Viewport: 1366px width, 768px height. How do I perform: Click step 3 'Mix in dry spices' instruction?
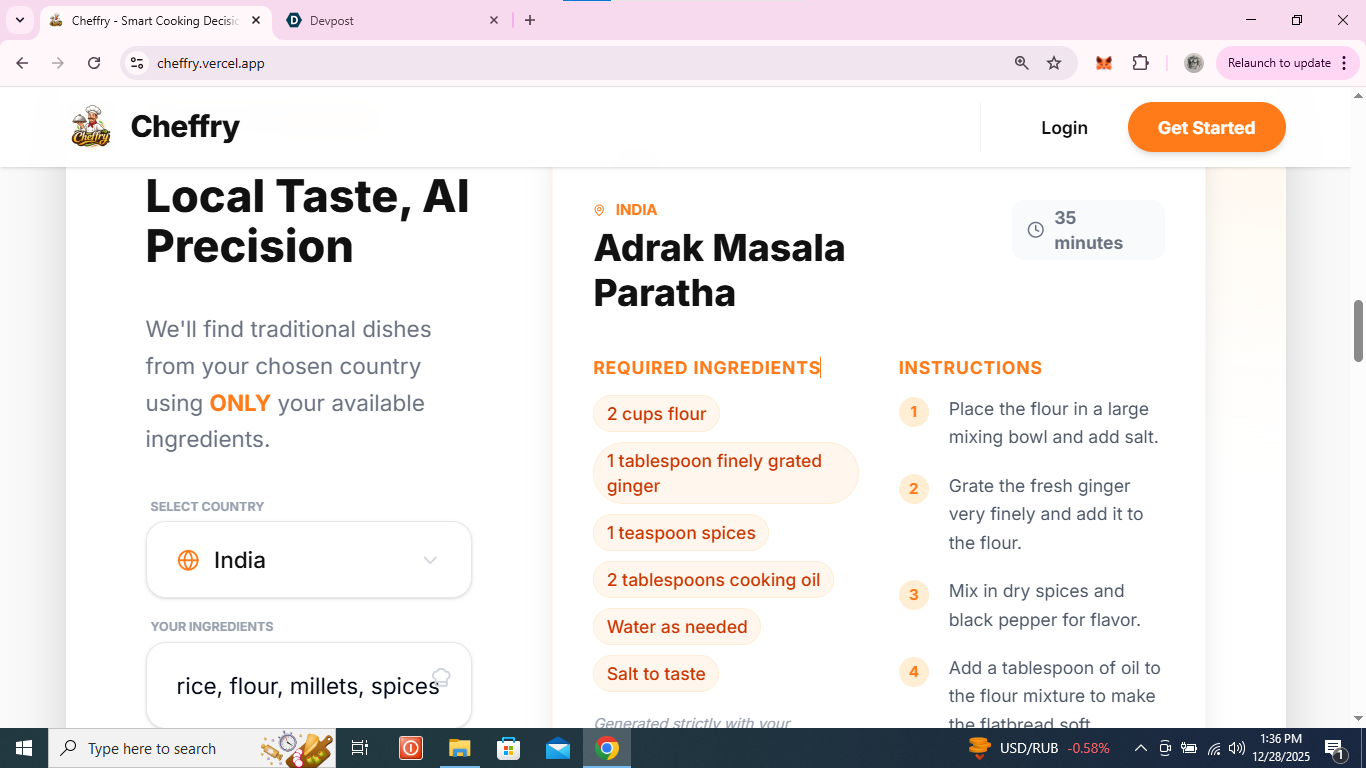1044,605
